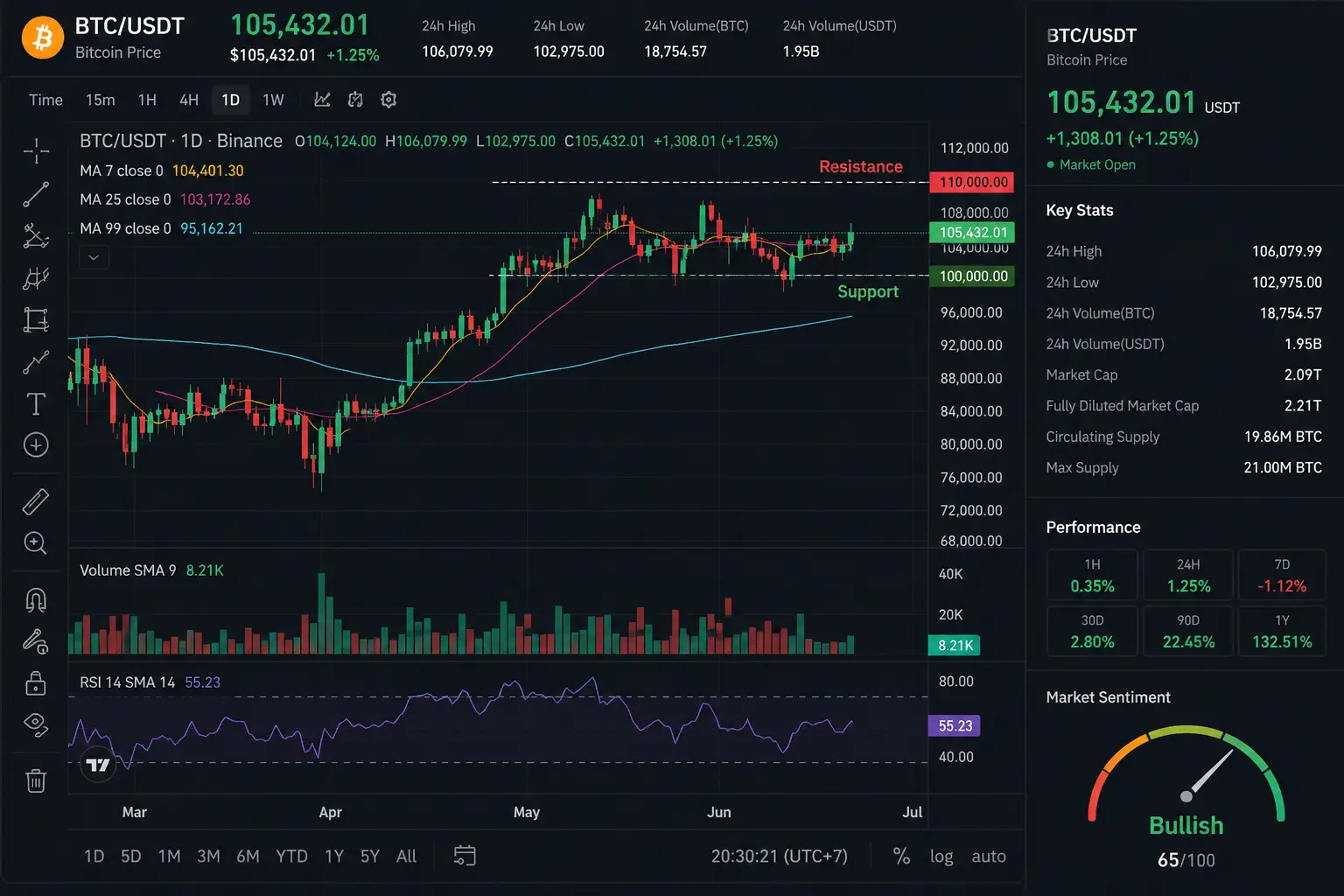Toggle percent scale mode

pyautogui.click(x=901, y=856)
